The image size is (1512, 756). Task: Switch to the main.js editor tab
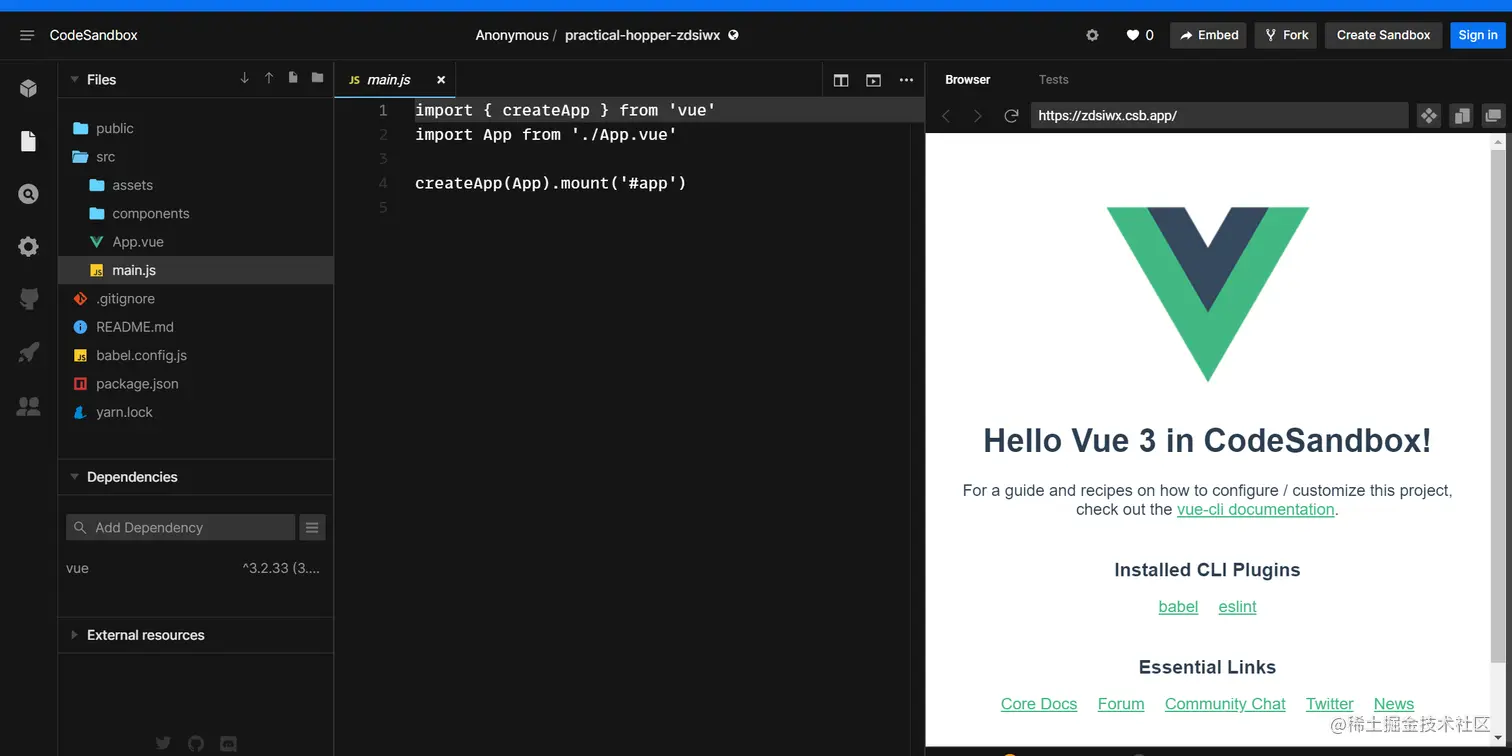[x=389, y=80]
